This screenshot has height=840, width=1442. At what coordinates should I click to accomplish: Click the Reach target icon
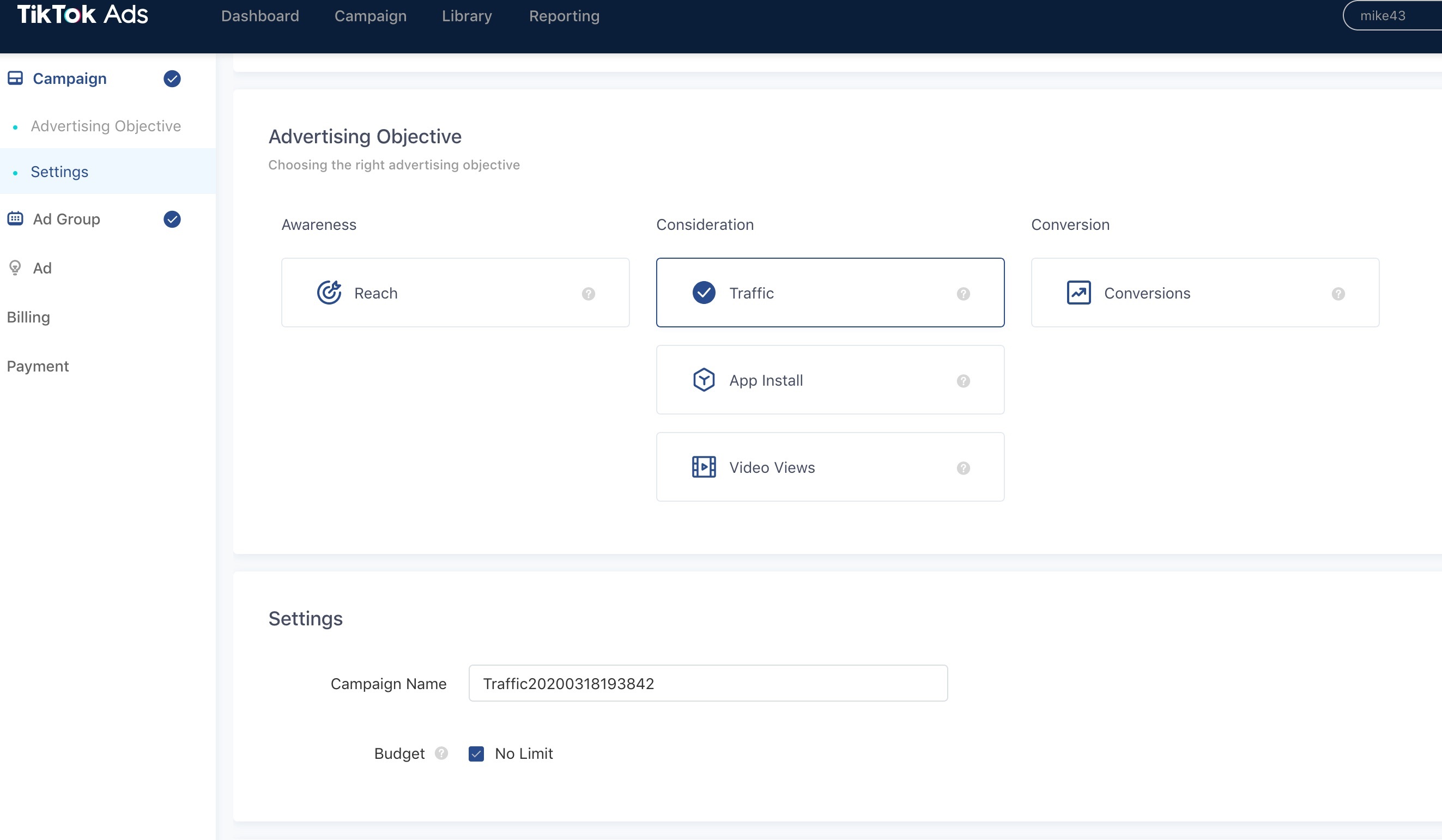tap(329, 293)
